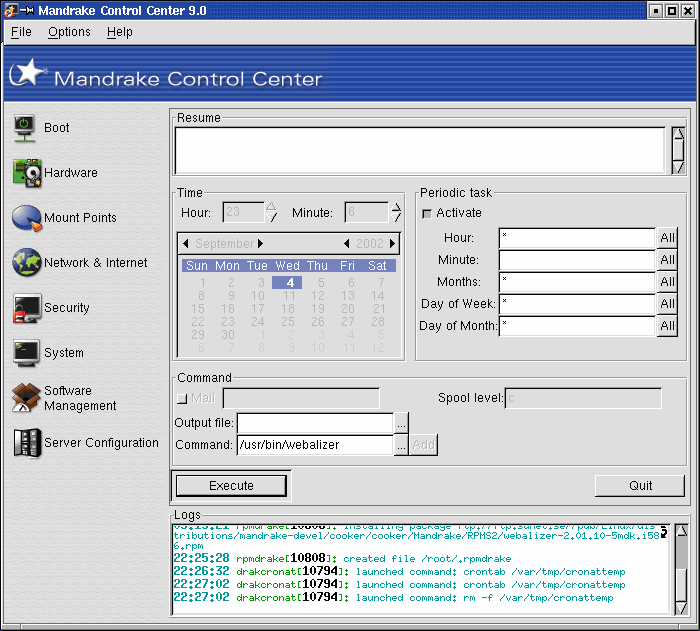Viewport: 700px width, 631px height.
Task: Click the Command field with /usr/bin/webalizer
Action: pos(315,445)
